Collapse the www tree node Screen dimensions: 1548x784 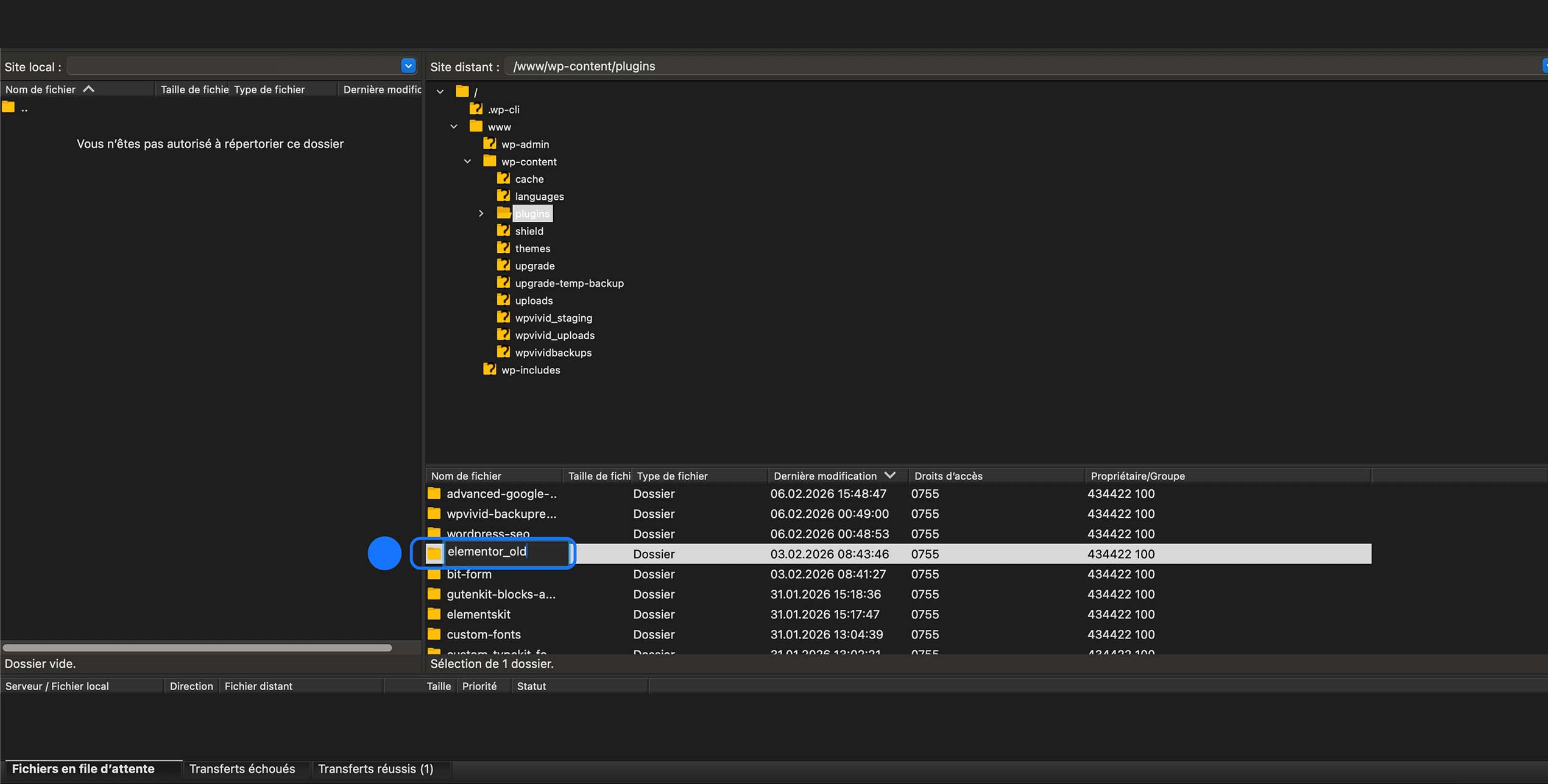454,127
